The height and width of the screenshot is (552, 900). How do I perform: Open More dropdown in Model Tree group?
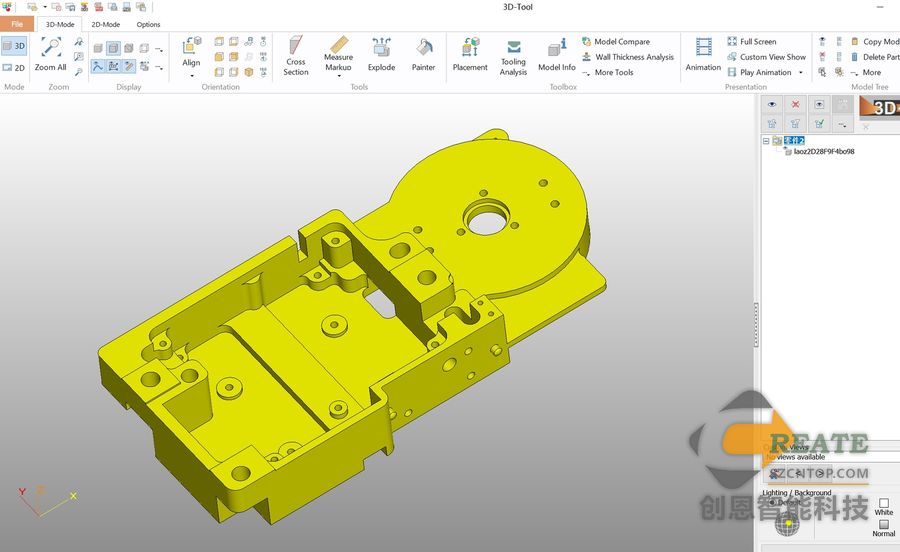pyautogui.click(x=866, y=72)
